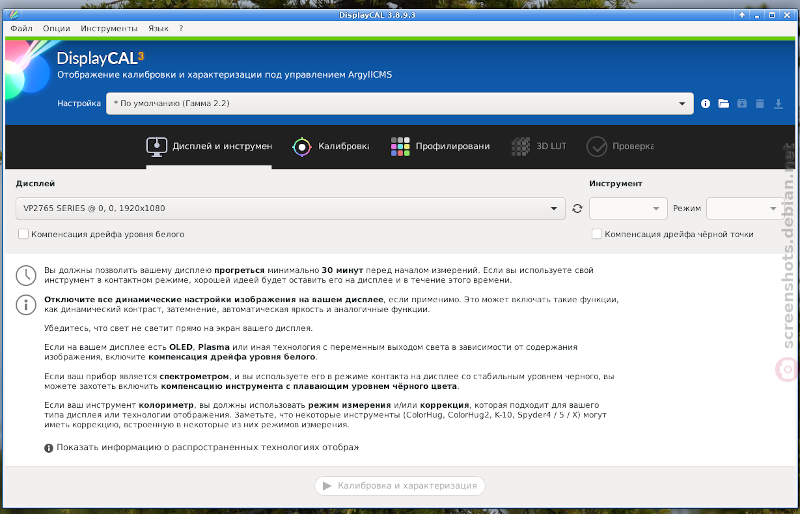
Task: Click subtitle mentioning ArgyllCMS
Action: [x=224, y=75]
